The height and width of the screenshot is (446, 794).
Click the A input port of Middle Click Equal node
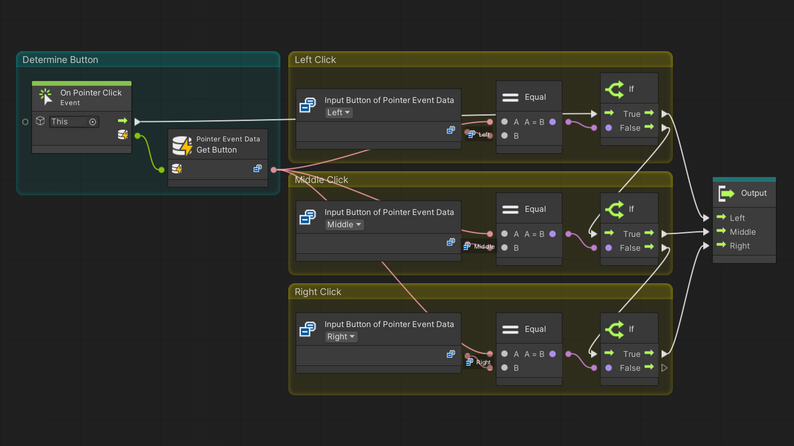pyautogui.click(x=504, y=234)
